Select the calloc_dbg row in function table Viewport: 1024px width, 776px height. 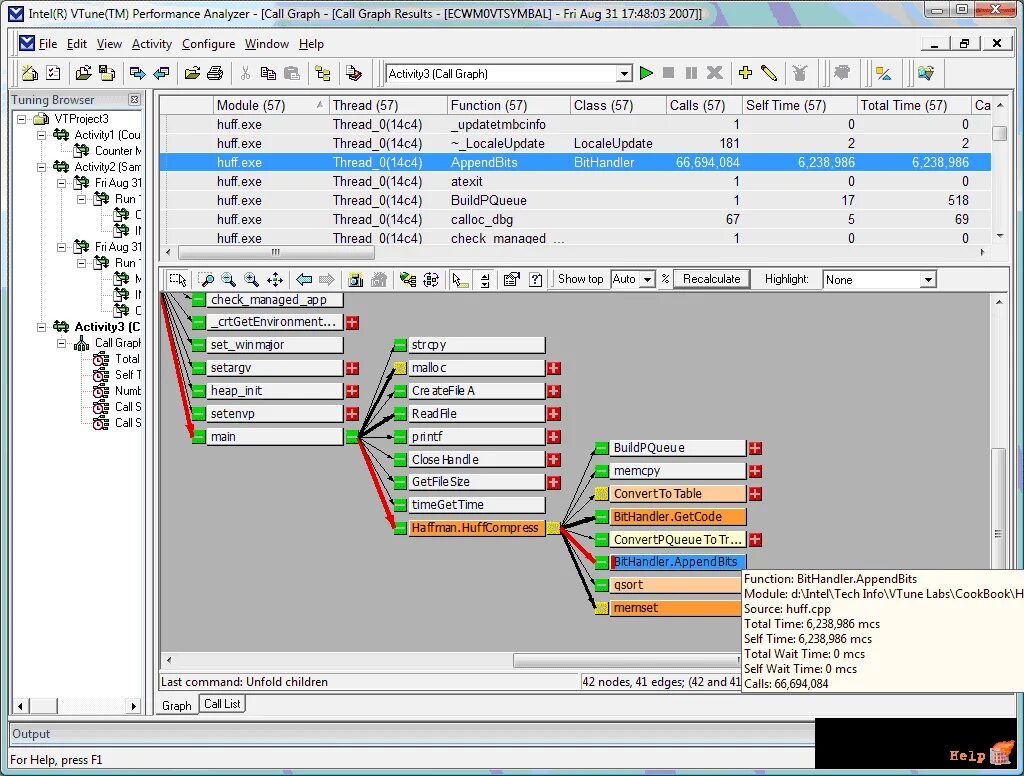[575, 219]
